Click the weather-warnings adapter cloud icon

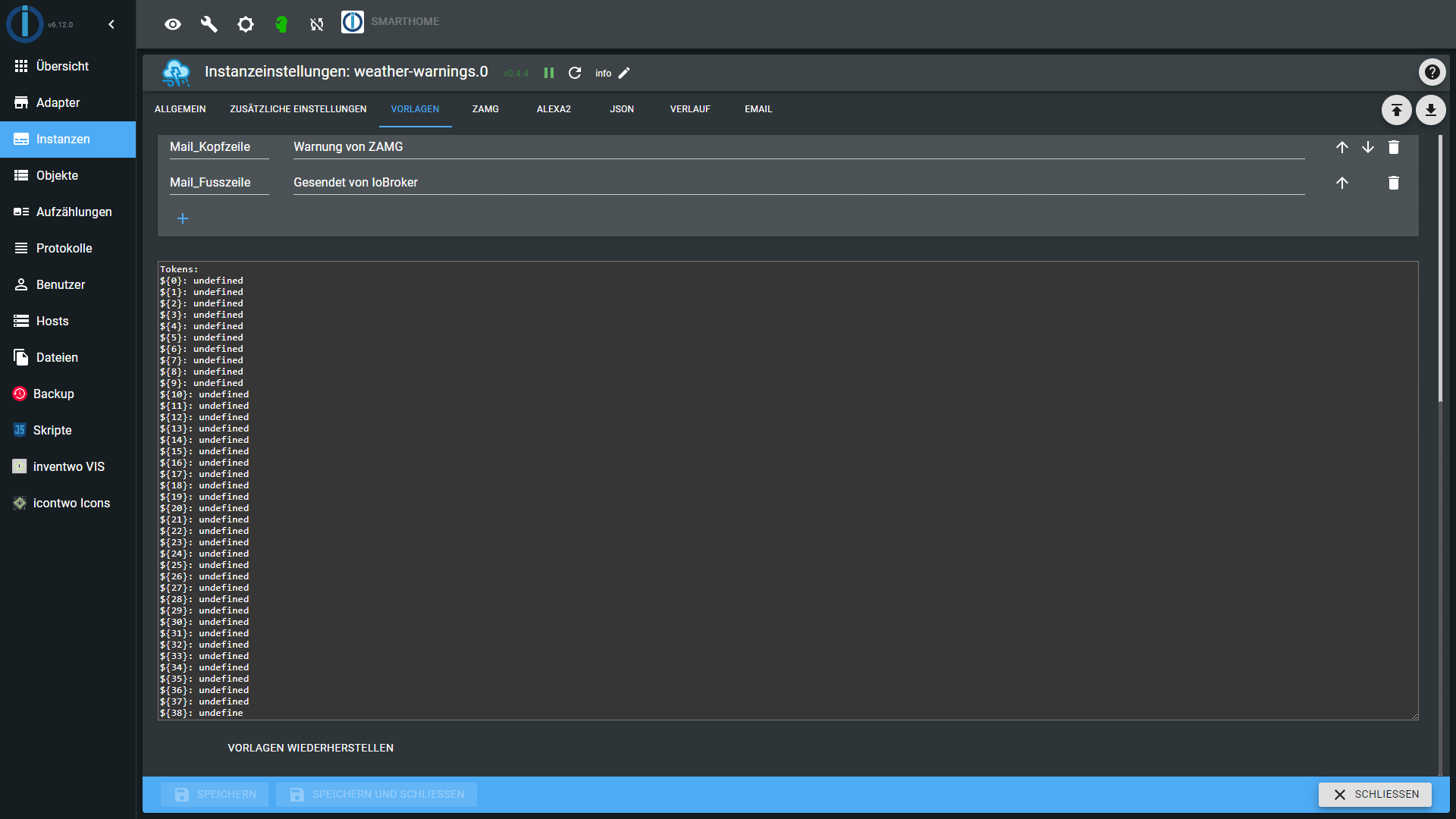(176, 73)
